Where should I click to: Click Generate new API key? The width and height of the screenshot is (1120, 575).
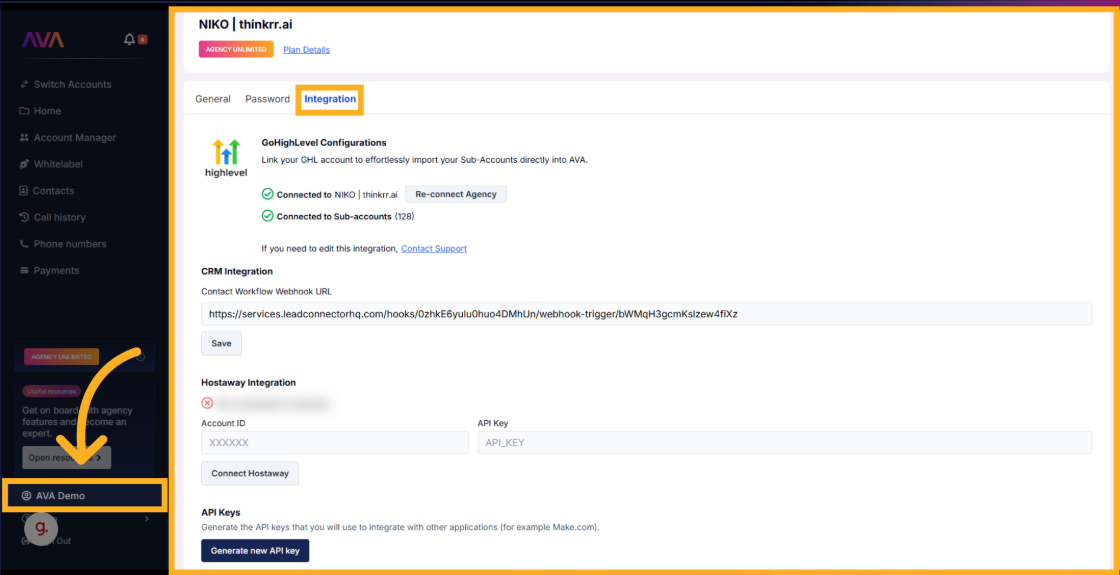[x=255, y=551]
